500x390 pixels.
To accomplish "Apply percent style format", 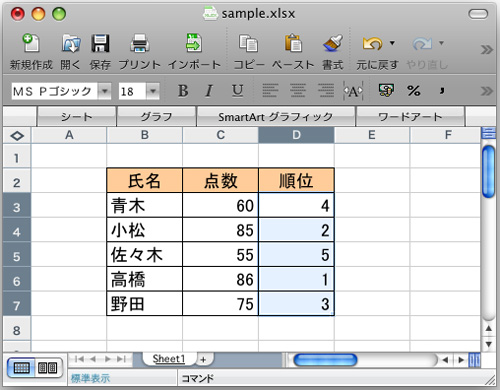I will [x=414, y=90].
